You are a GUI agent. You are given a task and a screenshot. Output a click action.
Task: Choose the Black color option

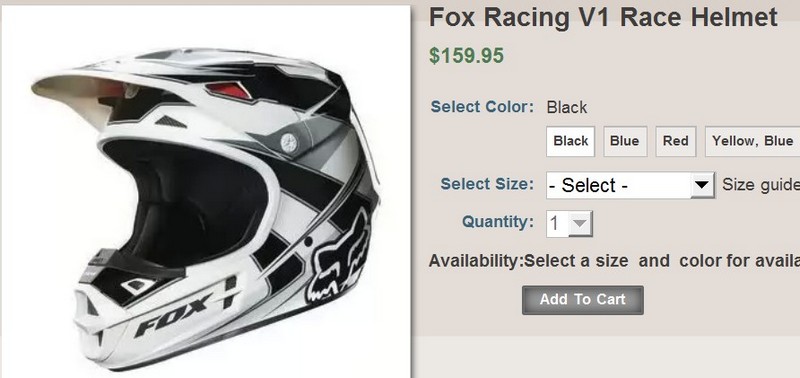570,141
